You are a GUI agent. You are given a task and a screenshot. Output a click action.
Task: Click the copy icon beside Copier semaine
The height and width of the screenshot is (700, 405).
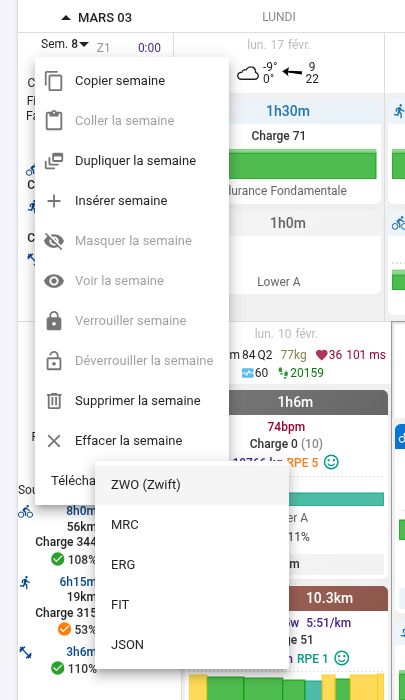pos(54,81)
